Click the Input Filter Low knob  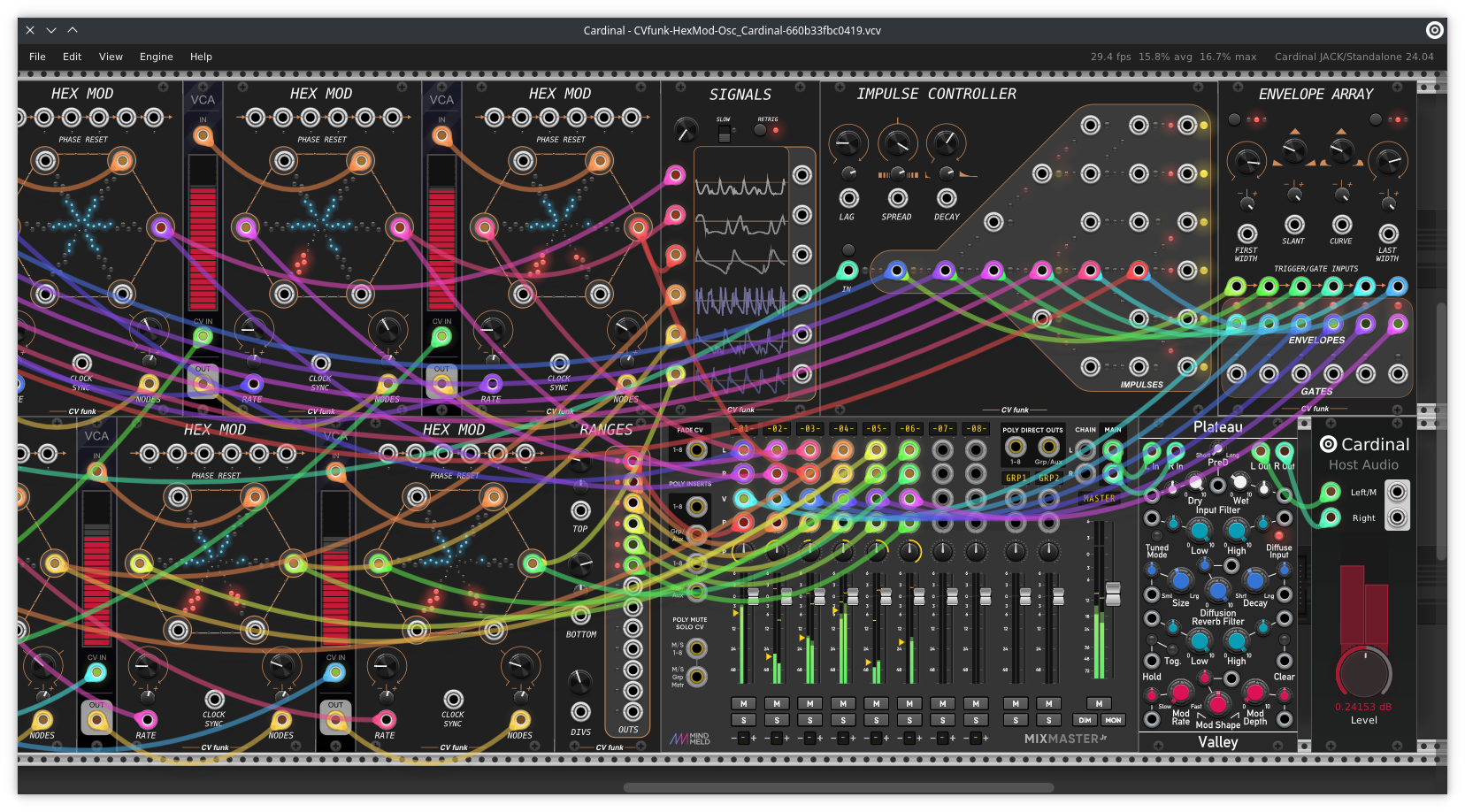tap(1199, 531)
